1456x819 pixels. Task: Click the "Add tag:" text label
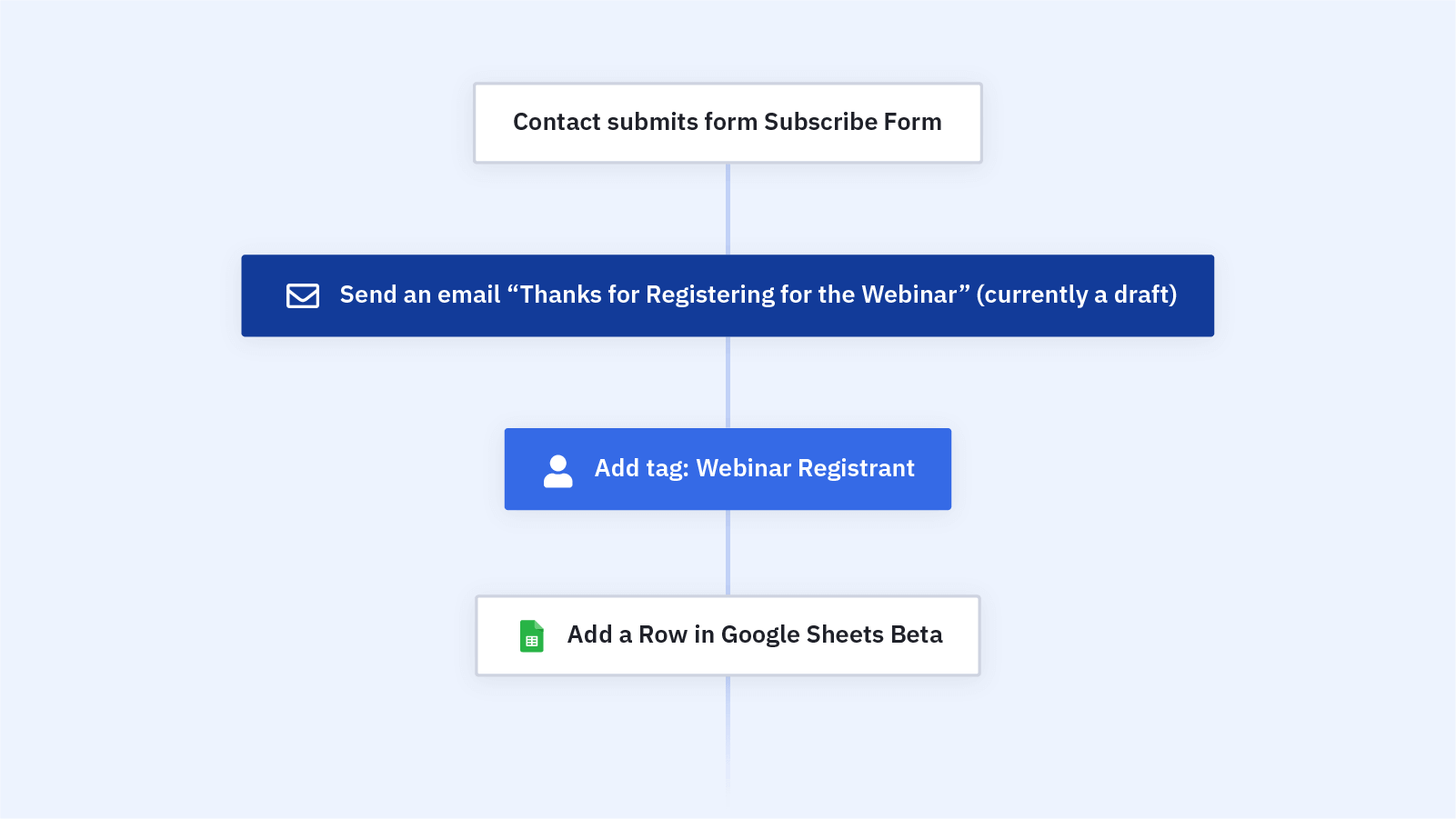(642, 469)
